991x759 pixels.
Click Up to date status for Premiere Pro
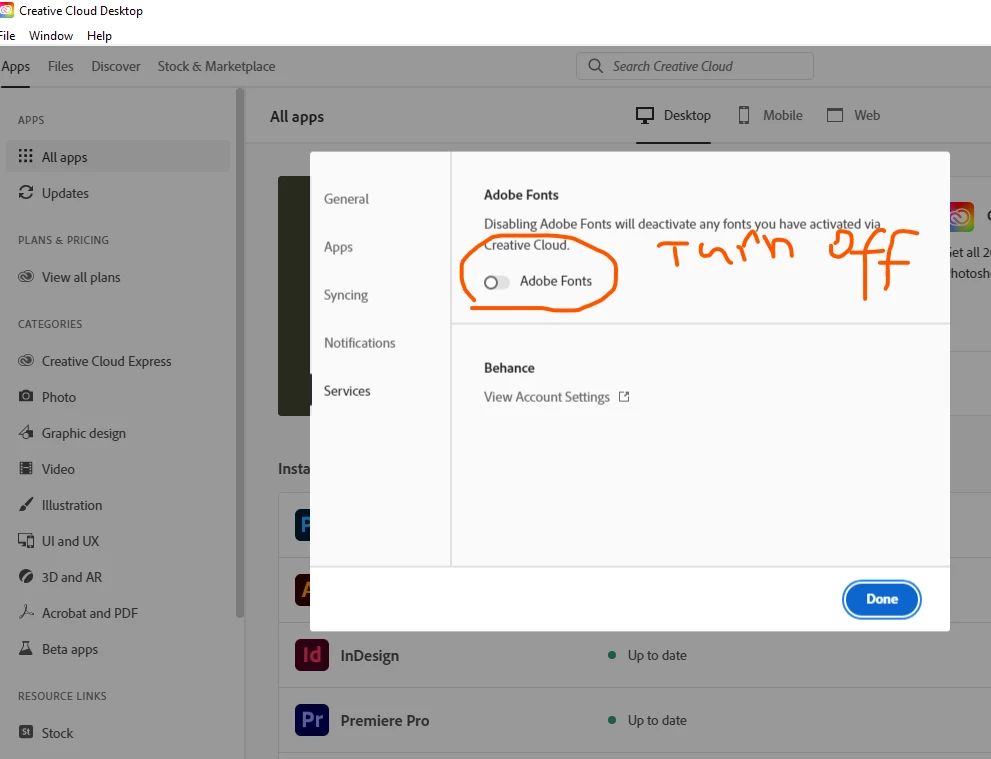coord(657,720)
